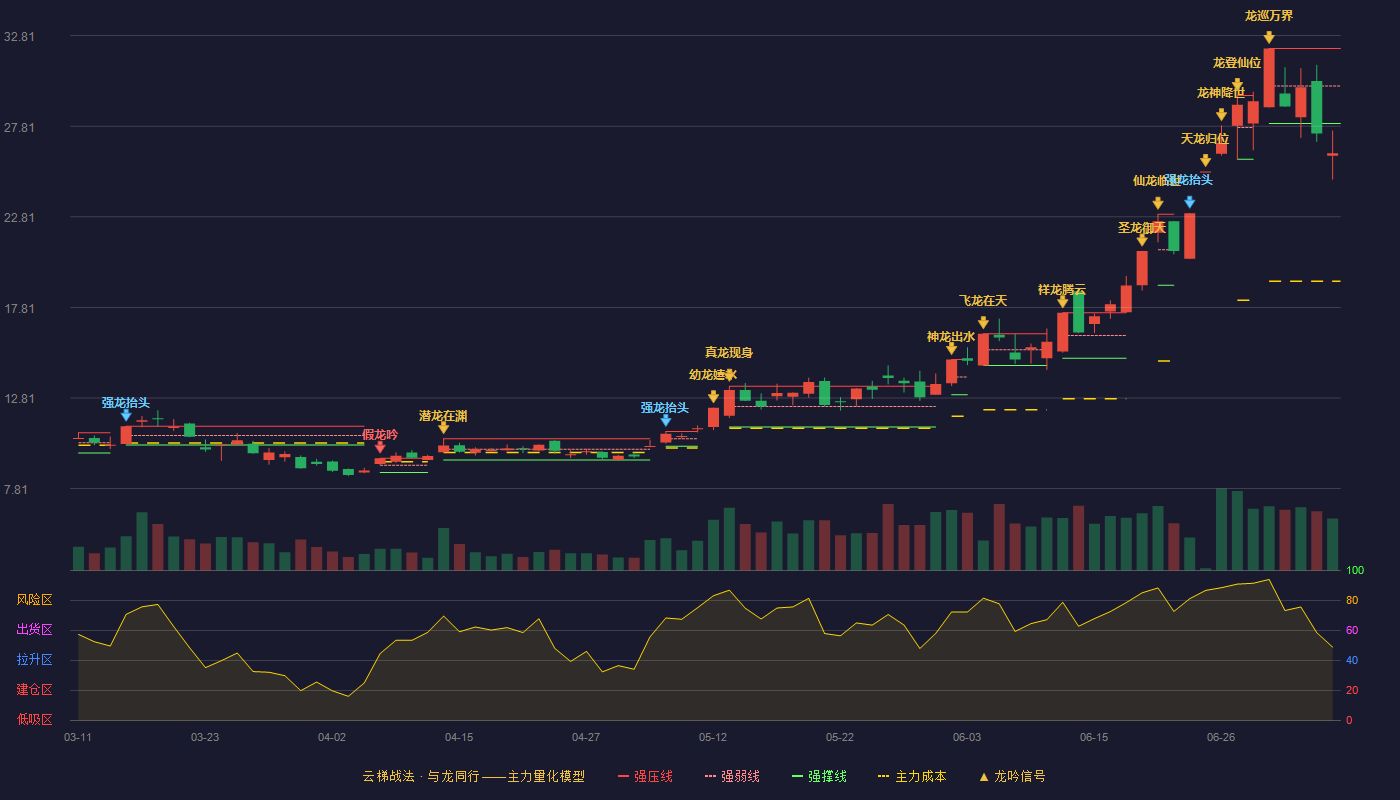Viewport: 1400px width, 800px height.
Task: Click the 03-11 date axis label
Action: [78, 737]
